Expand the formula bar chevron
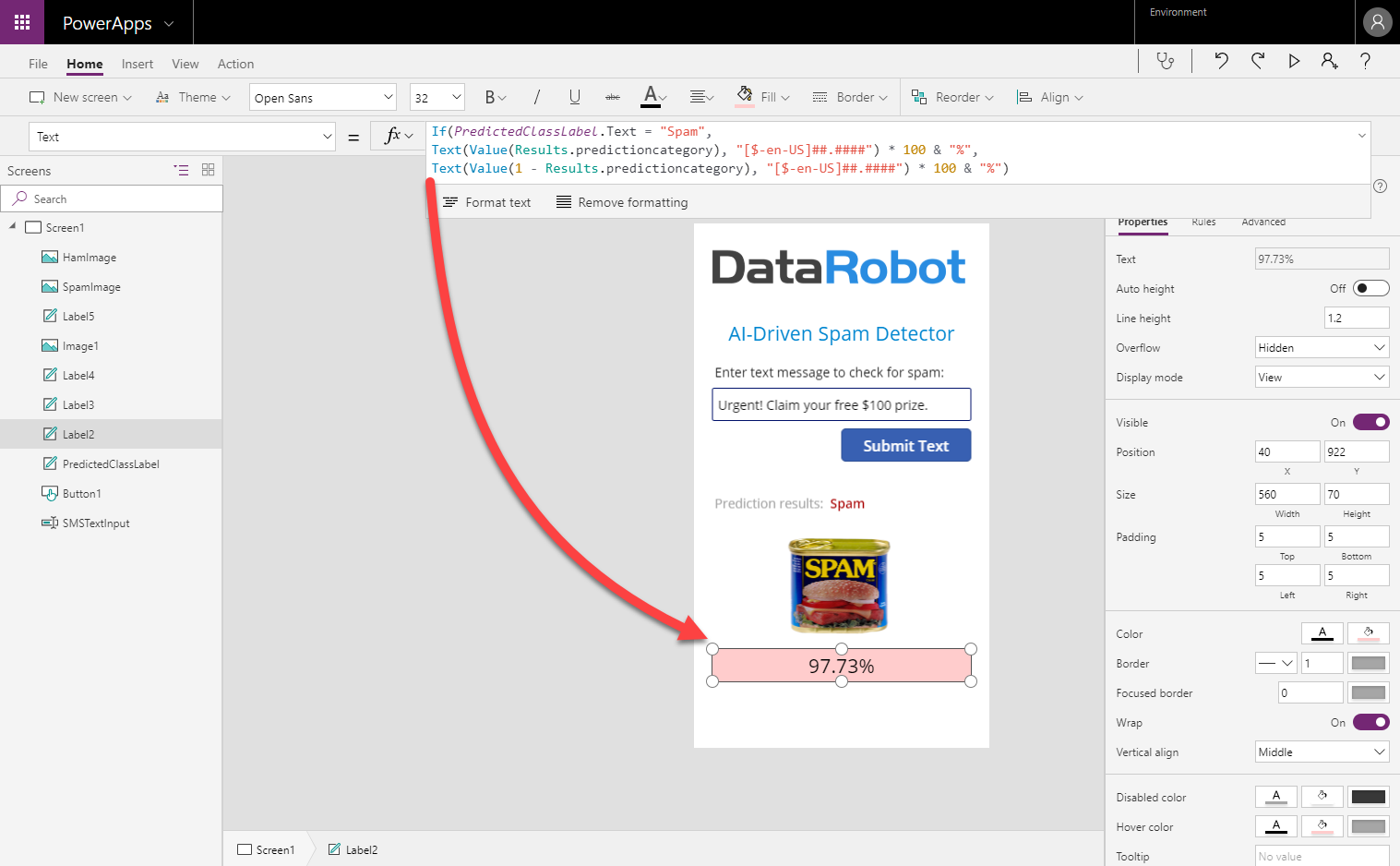 tap(1361, 136)
